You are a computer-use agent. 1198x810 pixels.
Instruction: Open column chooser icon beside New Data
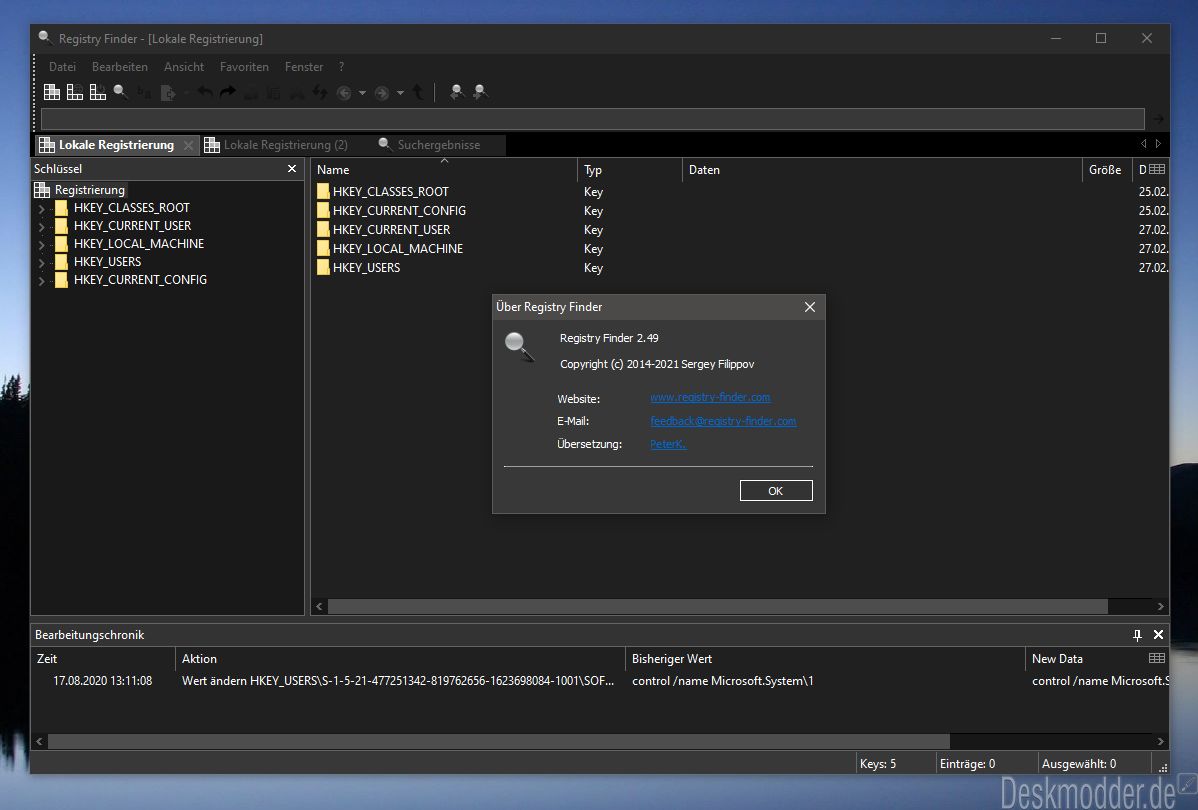click(x=1157, y=659)
